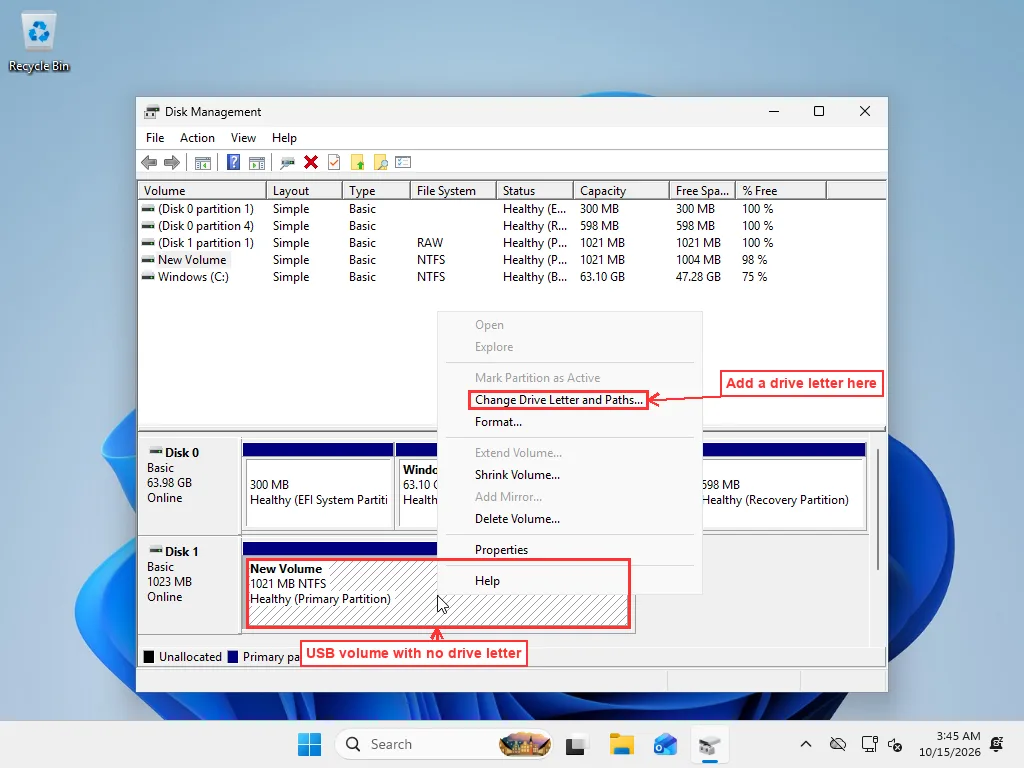Sort by the Layout column header

[x=304, y=191]
